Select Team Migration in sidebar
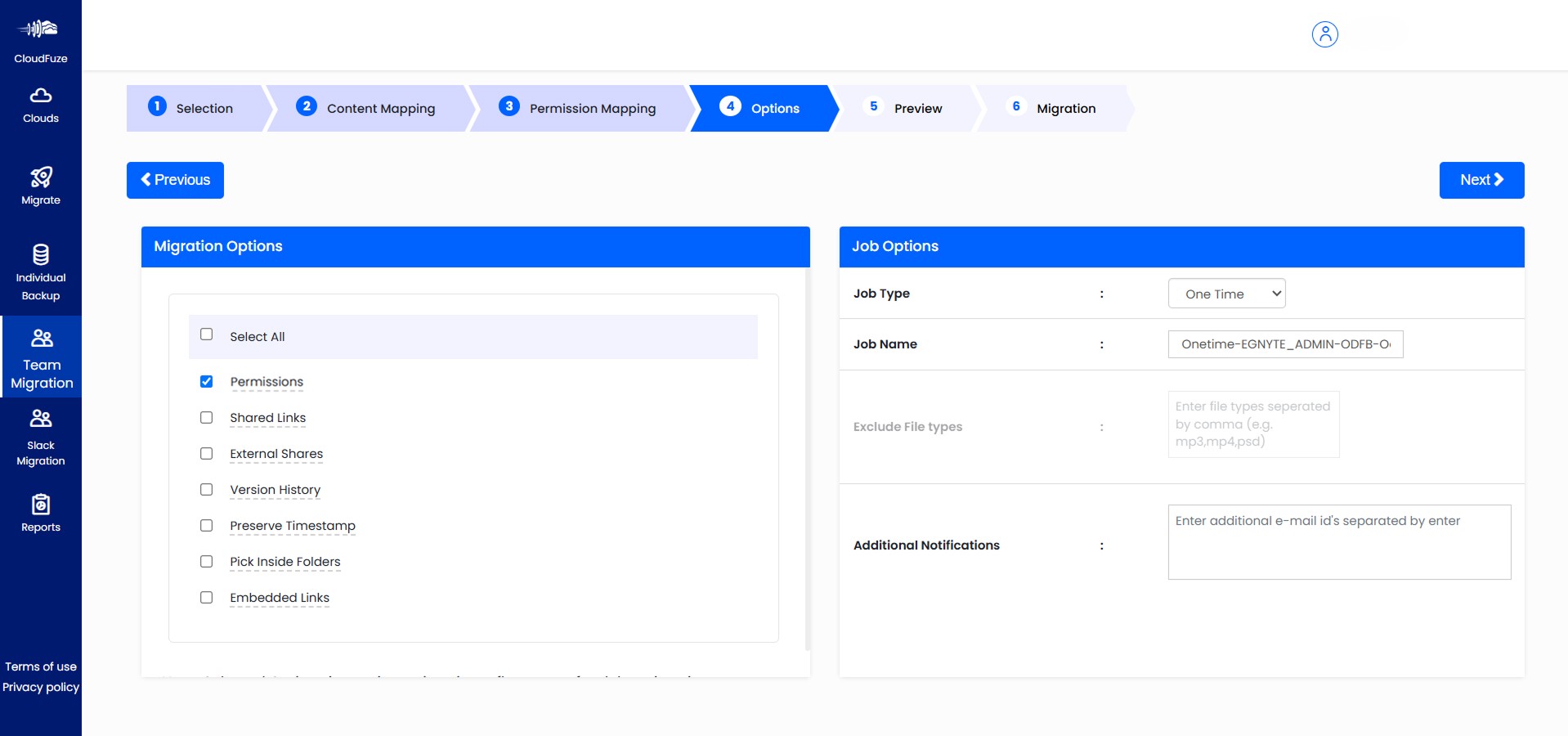Screen dimensions: 1568x736 tap(42, 358)
